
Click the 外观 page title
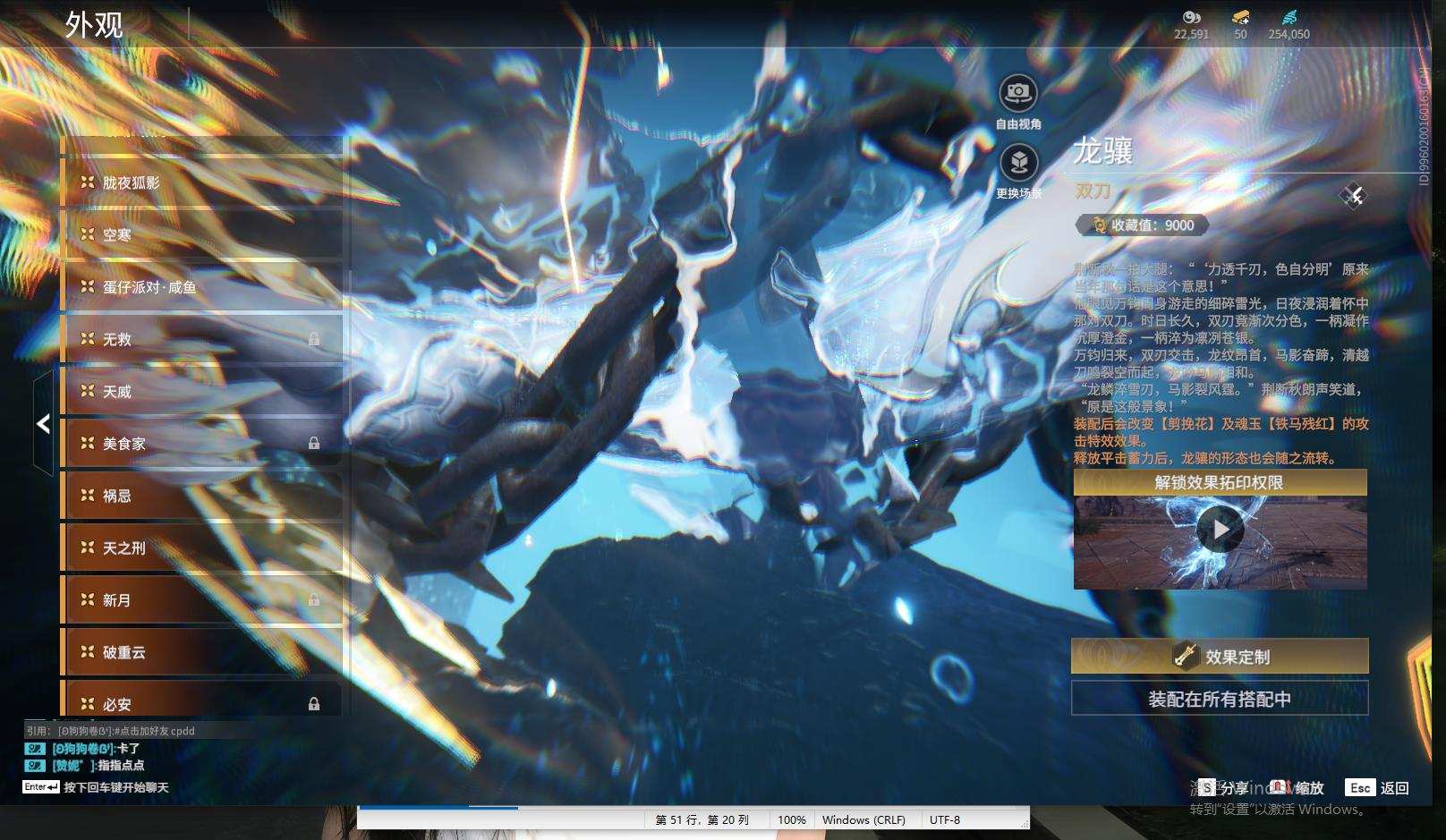tap(94, 25)
